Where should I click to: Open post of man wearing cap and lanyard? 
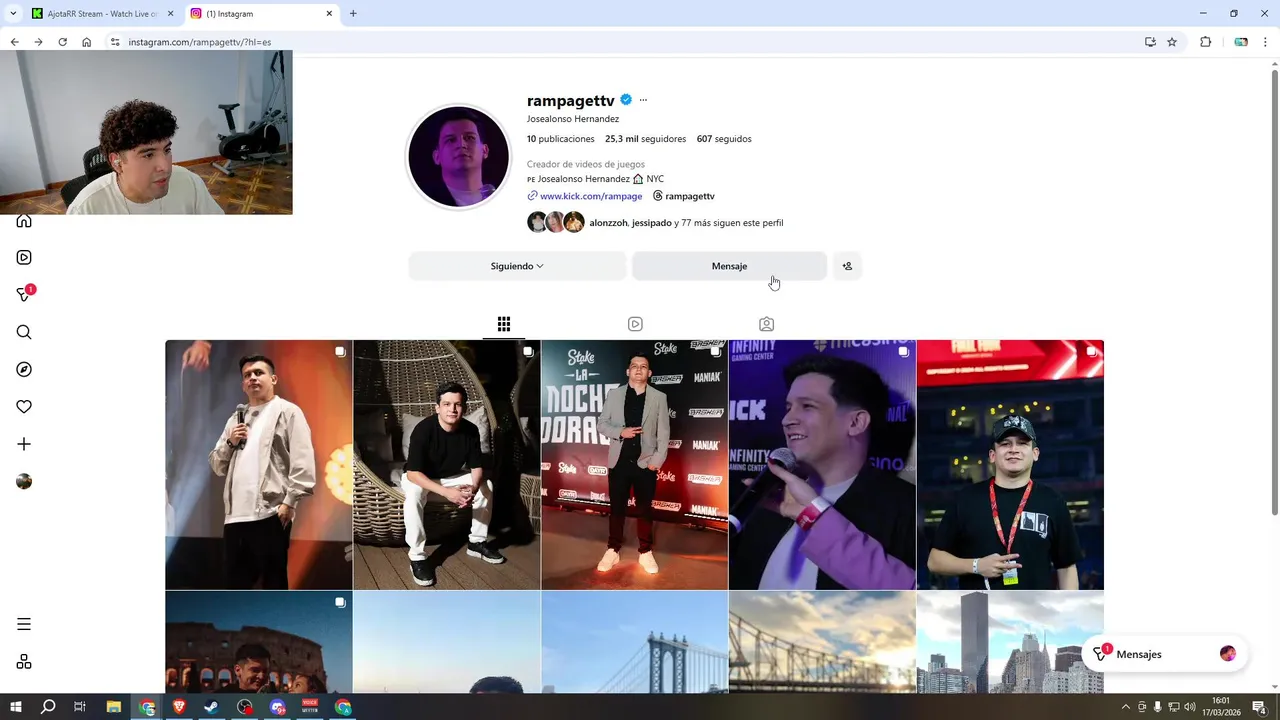(1010, 465)
